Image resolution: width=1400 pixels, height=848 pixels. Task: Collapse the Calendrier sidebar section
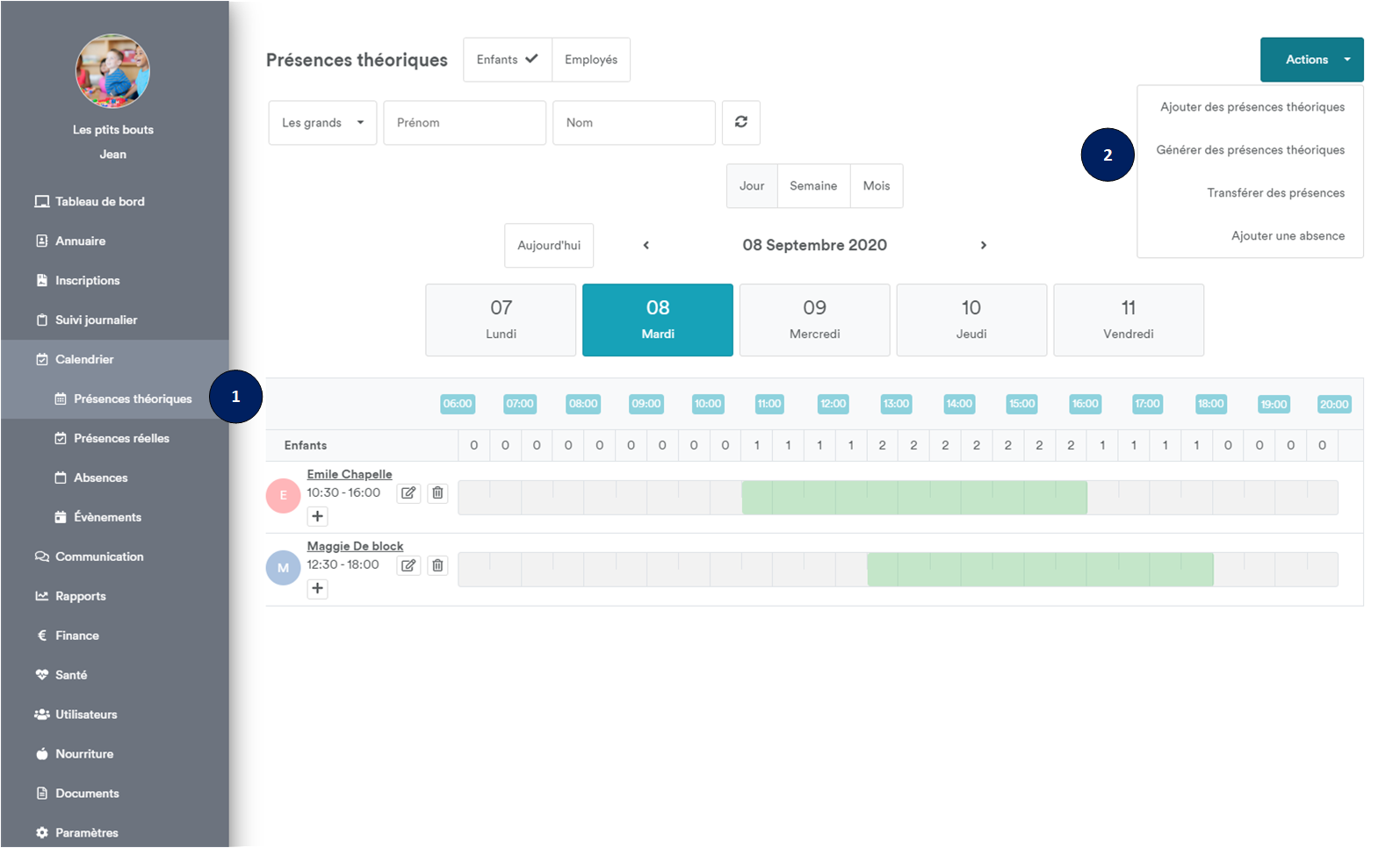[84, 359]
